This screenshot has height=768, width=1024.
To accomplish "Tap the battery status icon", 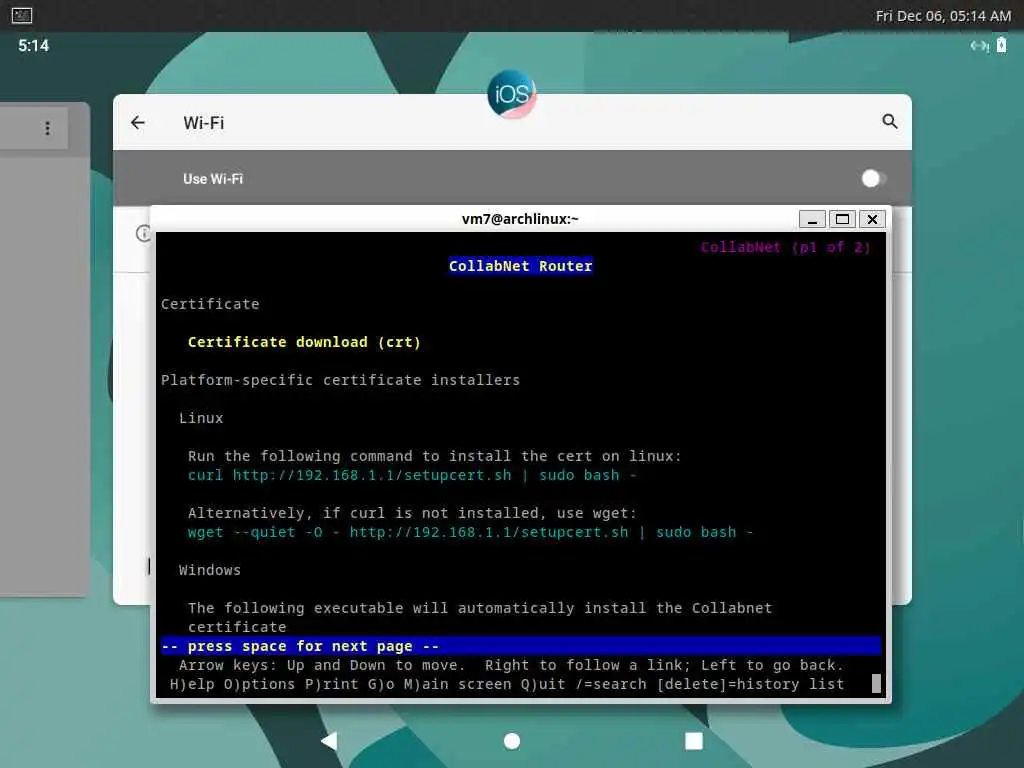I will coord(1001,45).
